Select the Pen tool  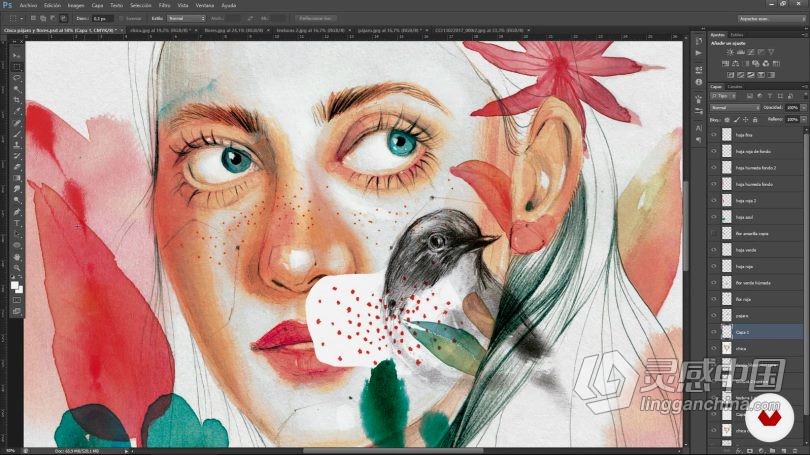click(17, 212)
